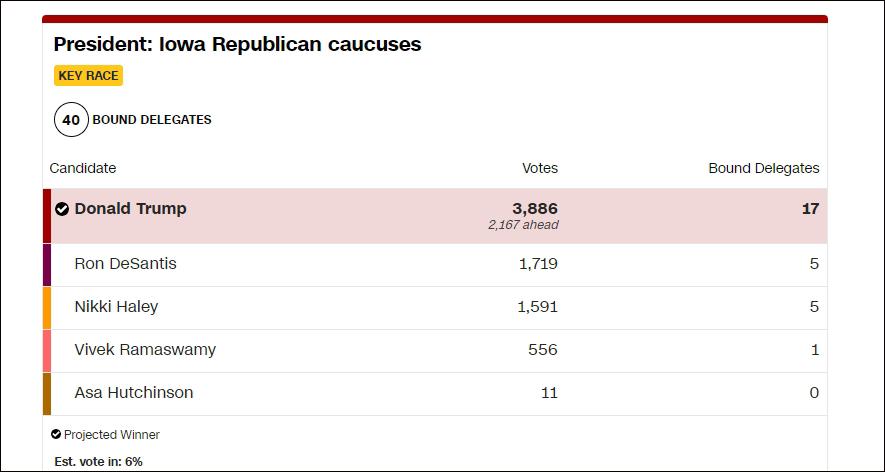The image size is (885, 472).
Task: Click the Projected Winner legend checkmark icon
Action: [x=56, y=434]
